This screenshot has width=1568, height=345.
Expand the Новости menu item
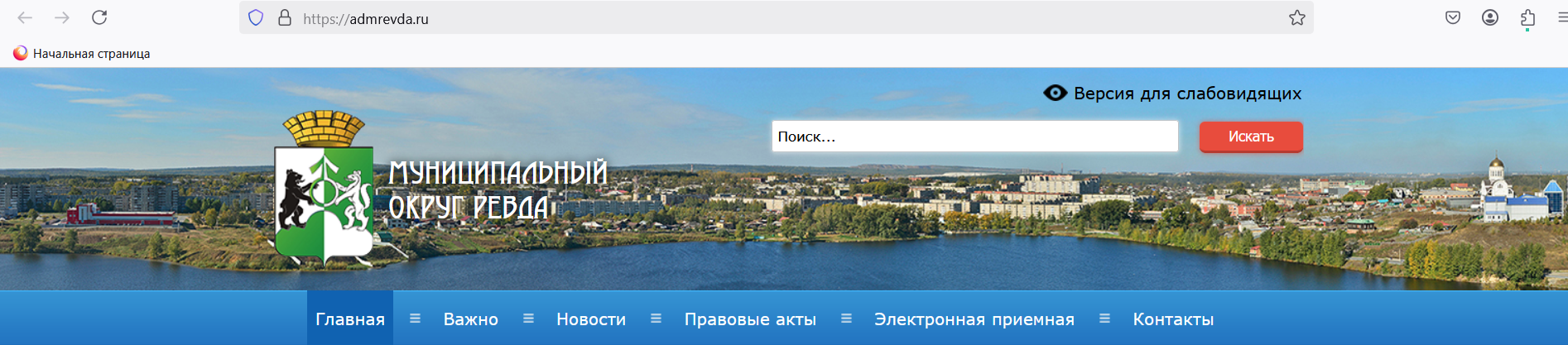590,319
